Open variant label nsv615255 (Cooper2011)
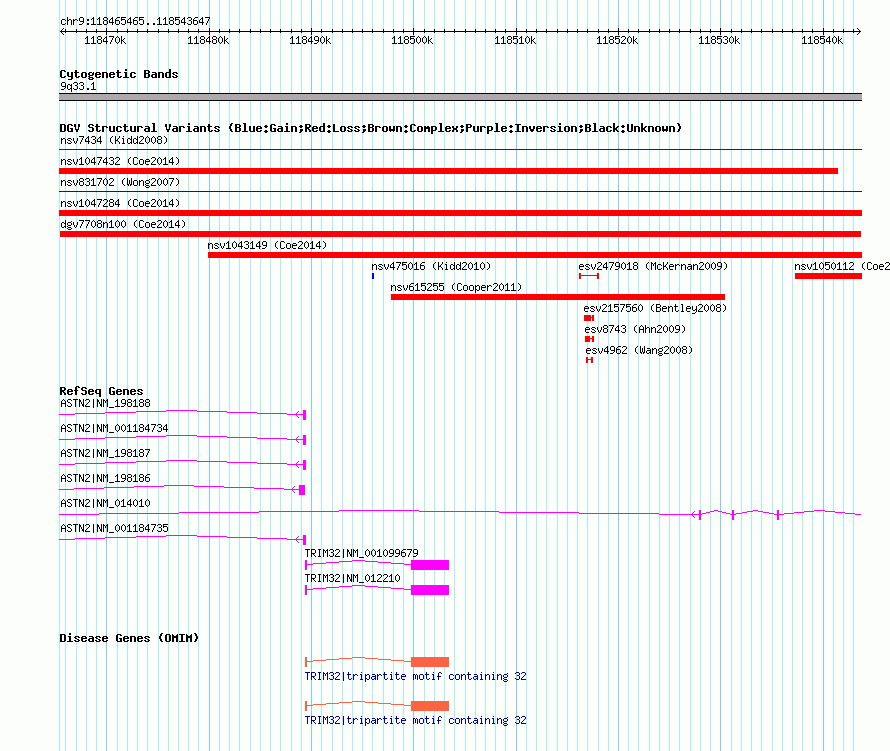The image size is (890, 751). (456, 287)
